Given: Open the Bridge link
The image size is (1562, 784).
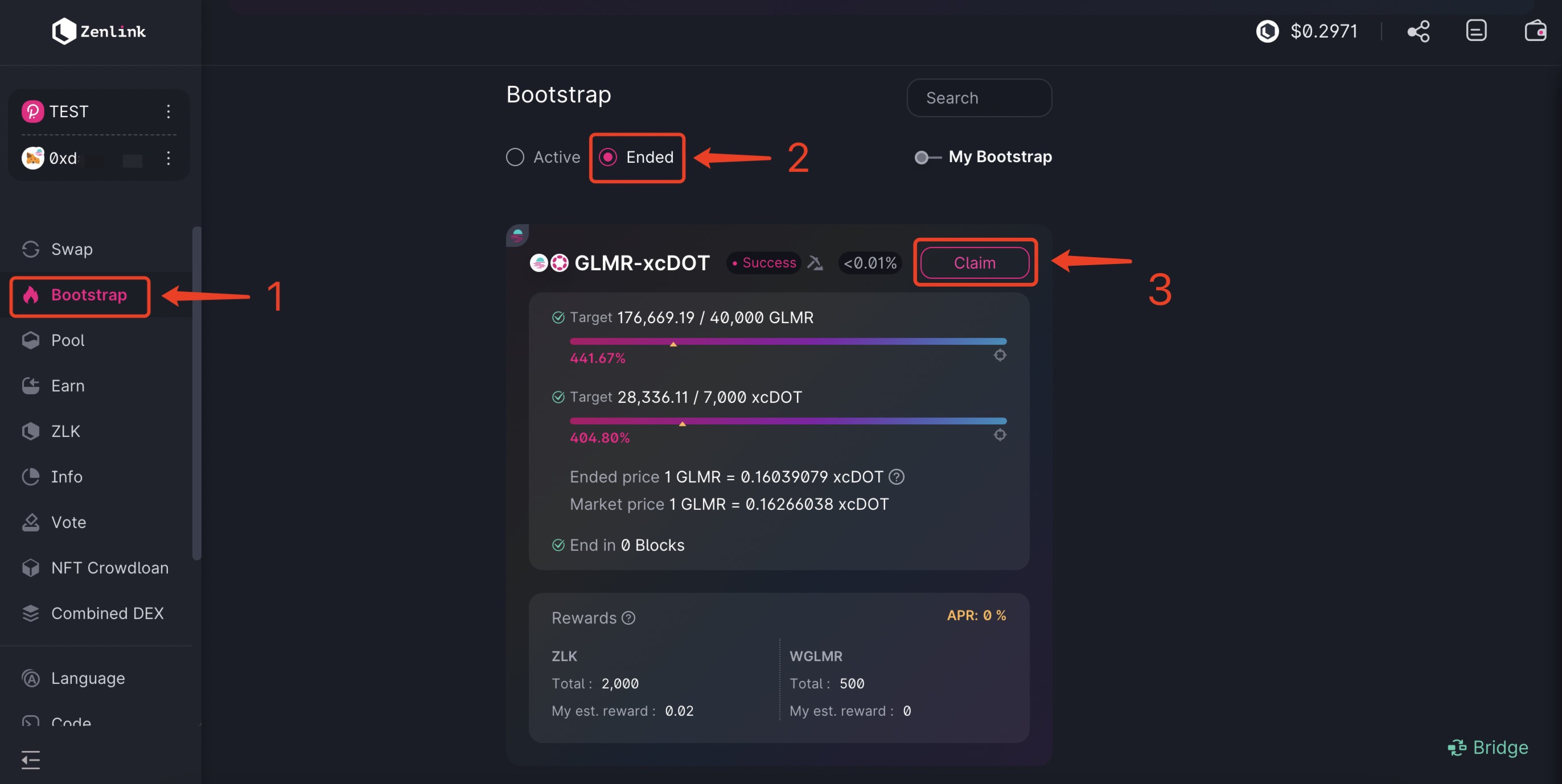Looking at the screenshot, I should [1488, 748].
